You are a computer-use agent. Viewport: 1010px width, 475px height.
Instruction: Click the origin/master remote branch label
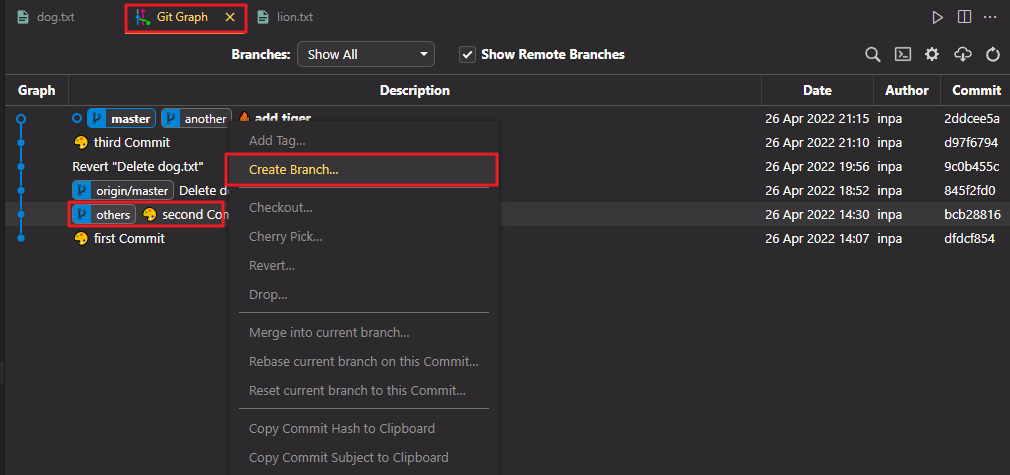[123, 190]
